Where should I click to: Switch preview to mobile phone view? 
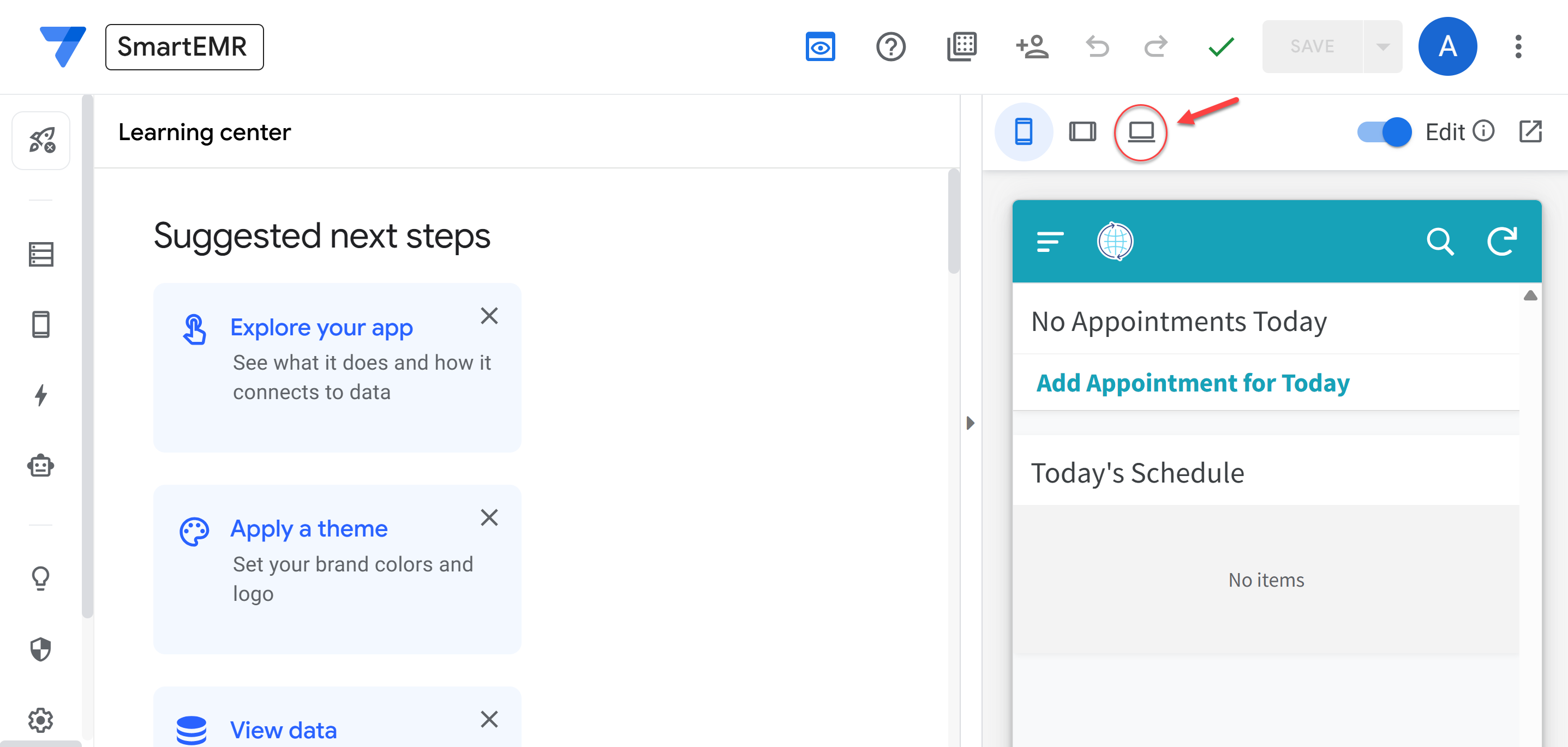click(x=1024, y=131)
